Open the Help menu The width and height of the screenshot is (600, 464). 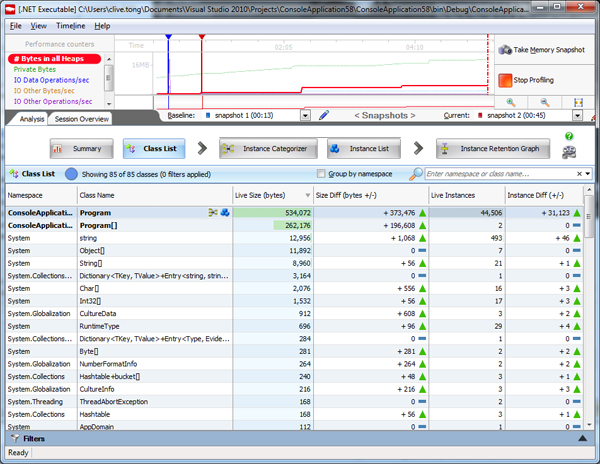point(102,26)
